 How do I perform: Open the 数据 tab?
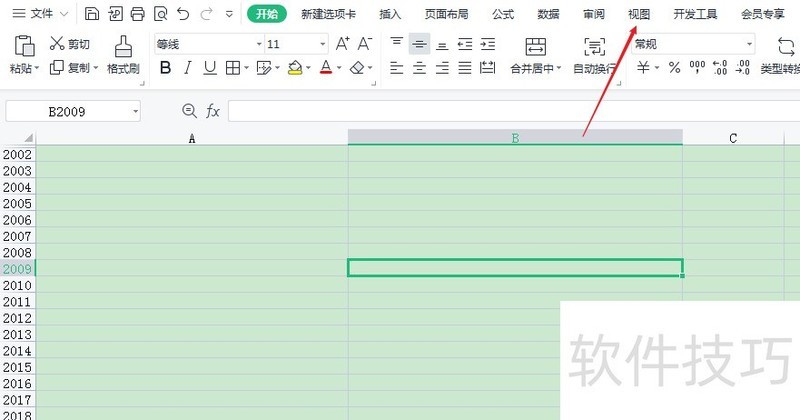click(x=548, y=14)
